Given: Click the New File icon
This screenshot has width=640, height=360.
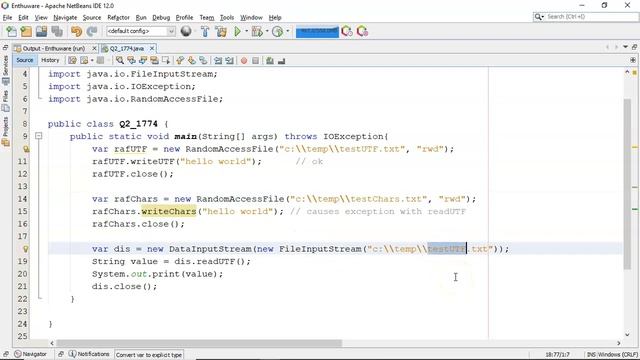Looking at the screenshot, I should coord(12,31).
